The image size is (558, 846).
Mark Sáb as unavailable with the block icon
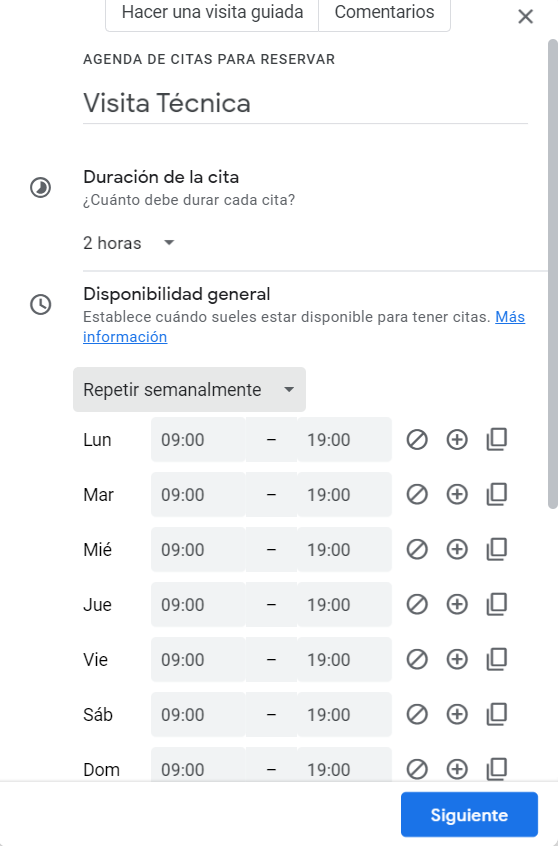pos(417,714)
